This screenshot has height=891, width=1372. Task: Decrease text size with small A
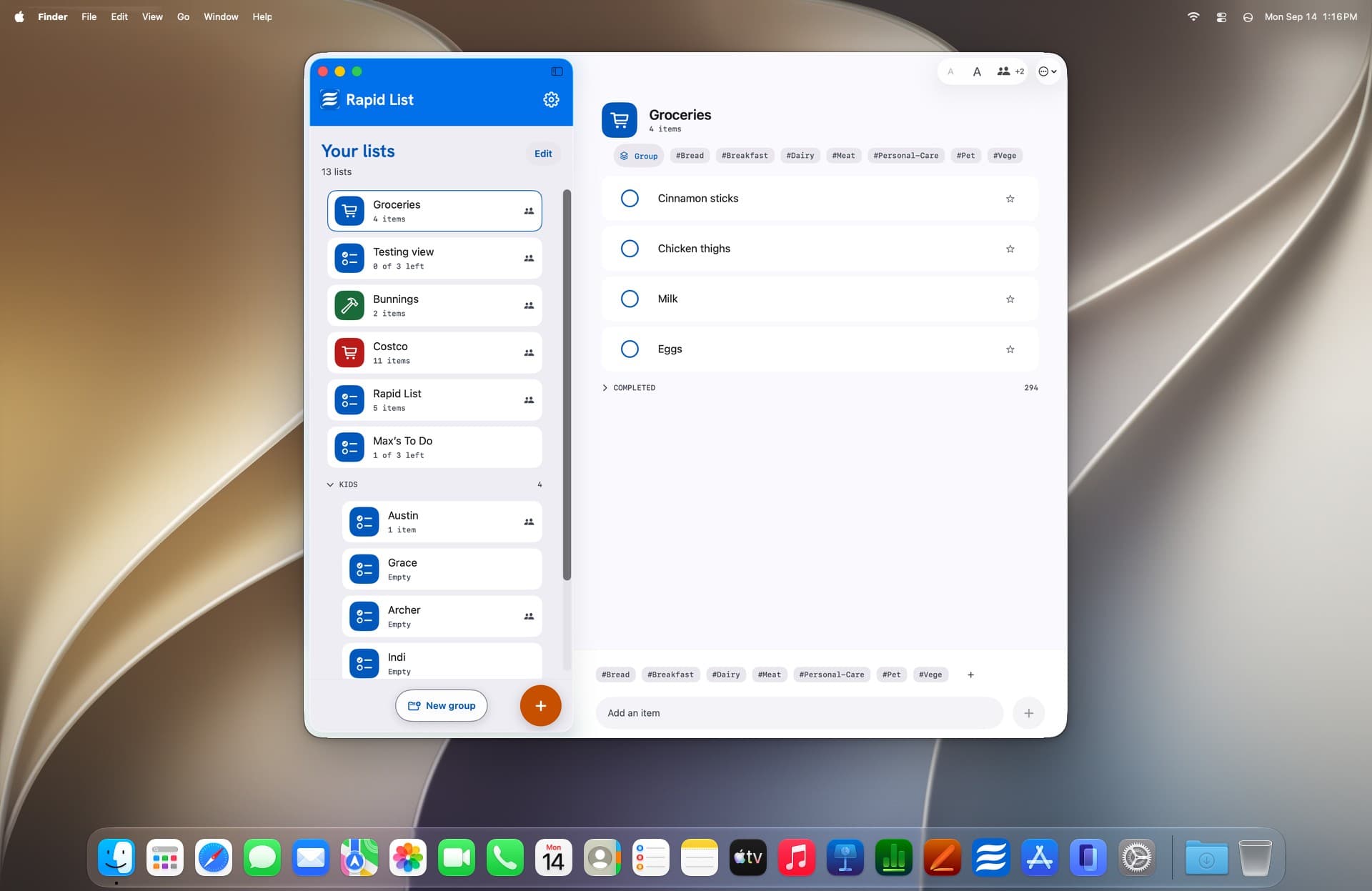950,71
